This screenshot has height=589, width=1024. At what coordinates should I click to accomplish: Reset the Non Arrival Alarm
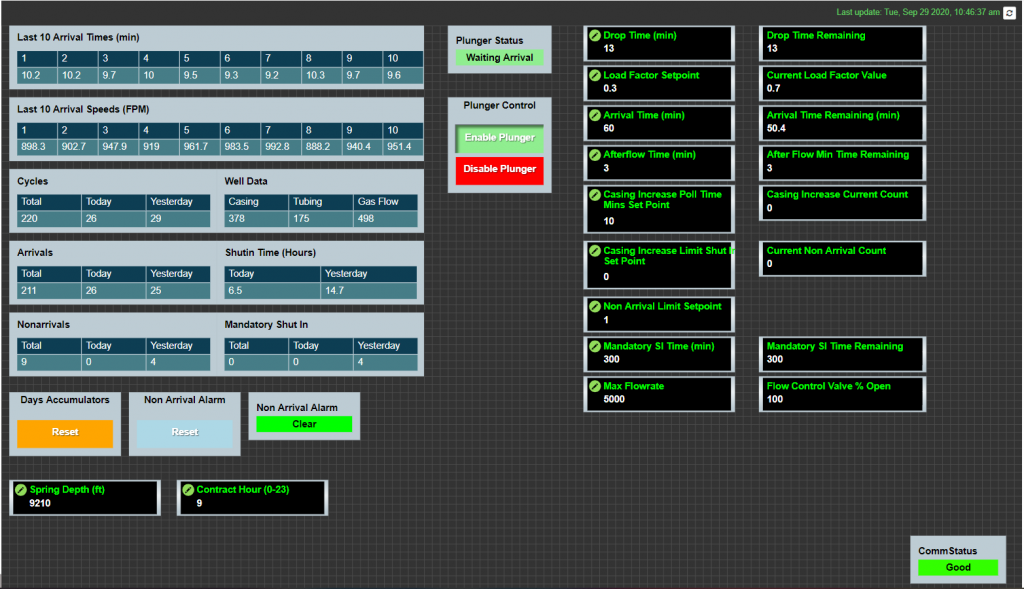pyautogui.click(x=185, y=433)
